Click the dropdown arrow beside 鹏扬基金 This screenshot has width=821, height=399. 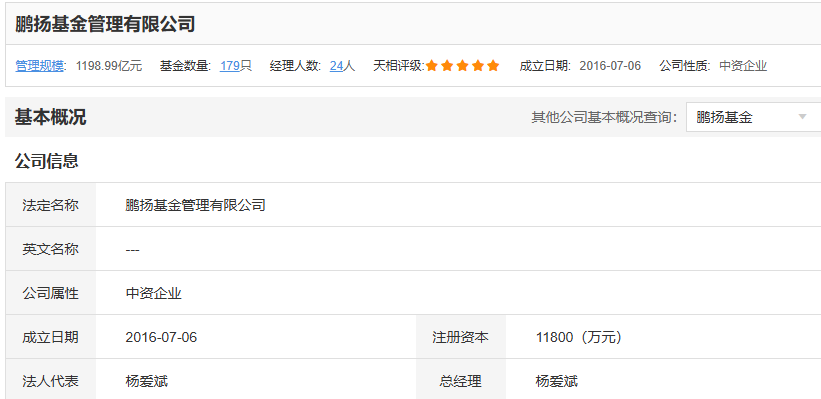[802, 117]
